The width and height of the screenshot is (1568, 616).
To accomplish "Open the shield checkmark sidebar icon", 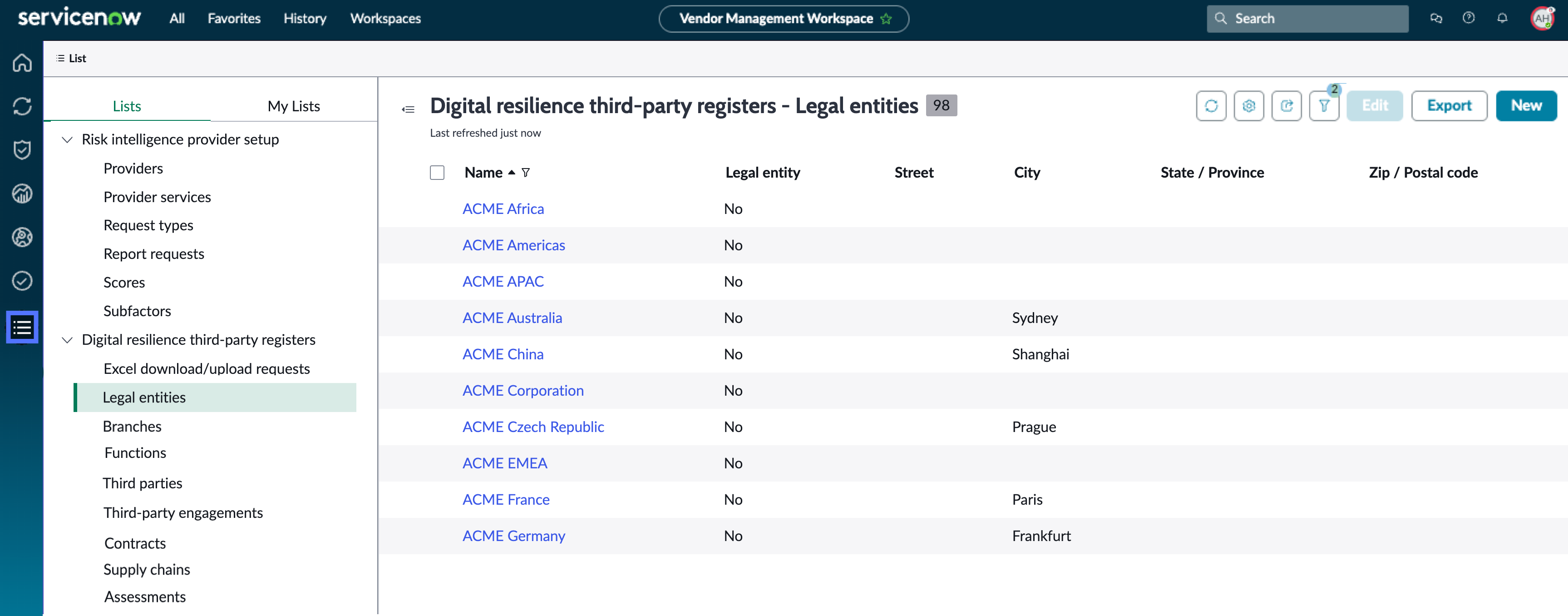I will click(x=22, y=149).
